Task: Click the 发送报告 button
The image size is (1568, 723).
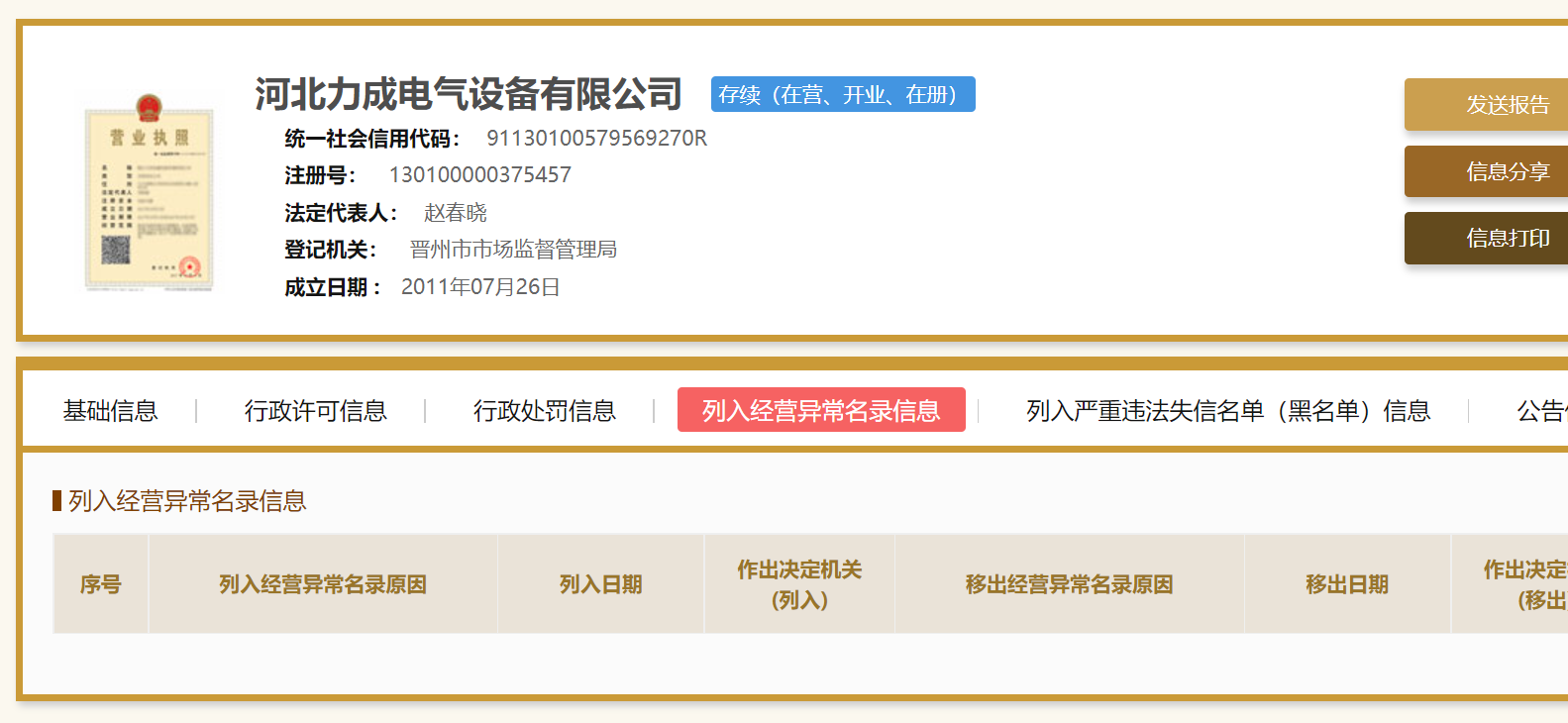Action: tap(1486, 104)
